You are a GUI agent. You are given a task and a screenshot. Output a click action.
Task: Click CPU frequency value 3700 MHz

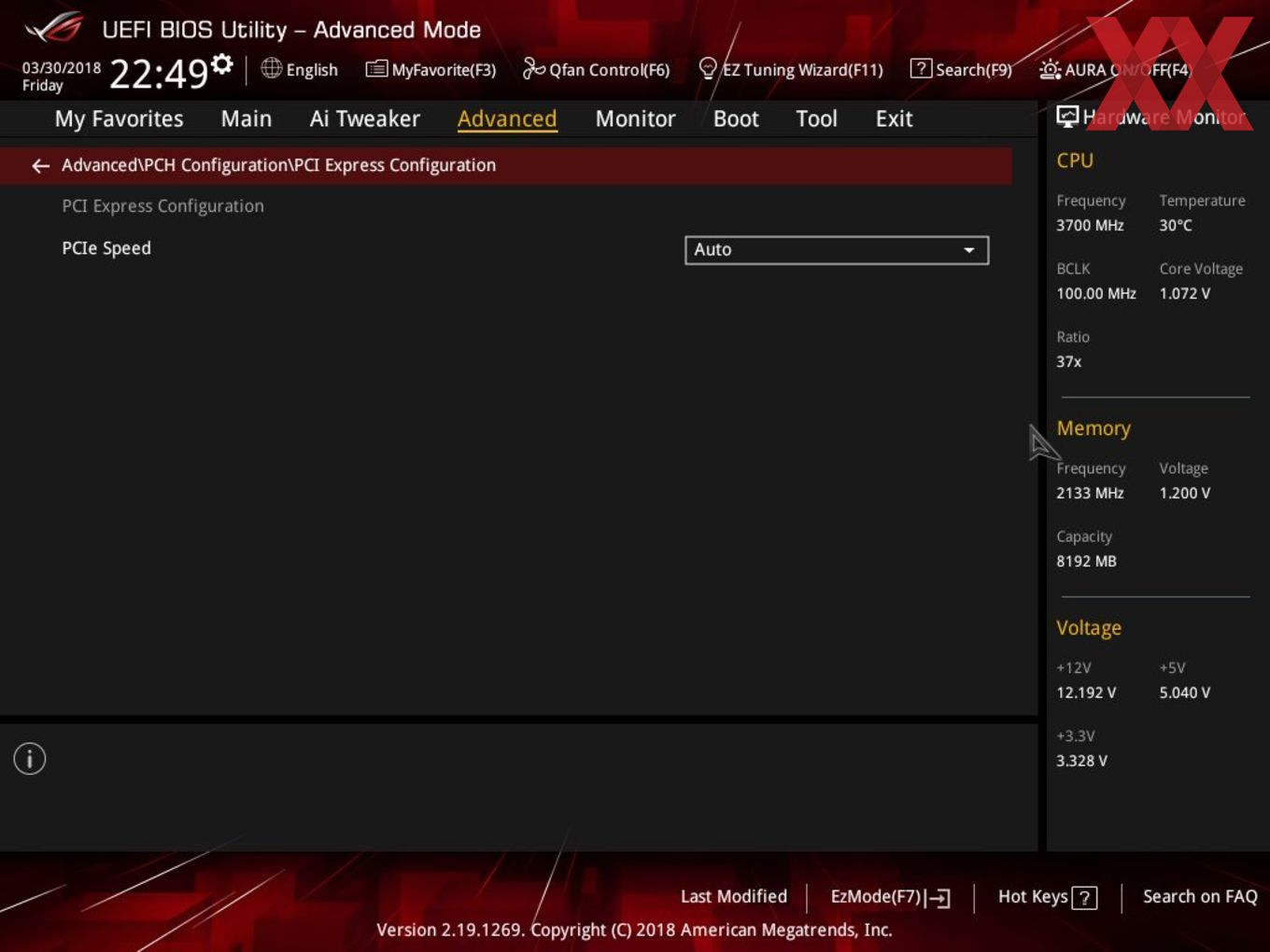1090,225
